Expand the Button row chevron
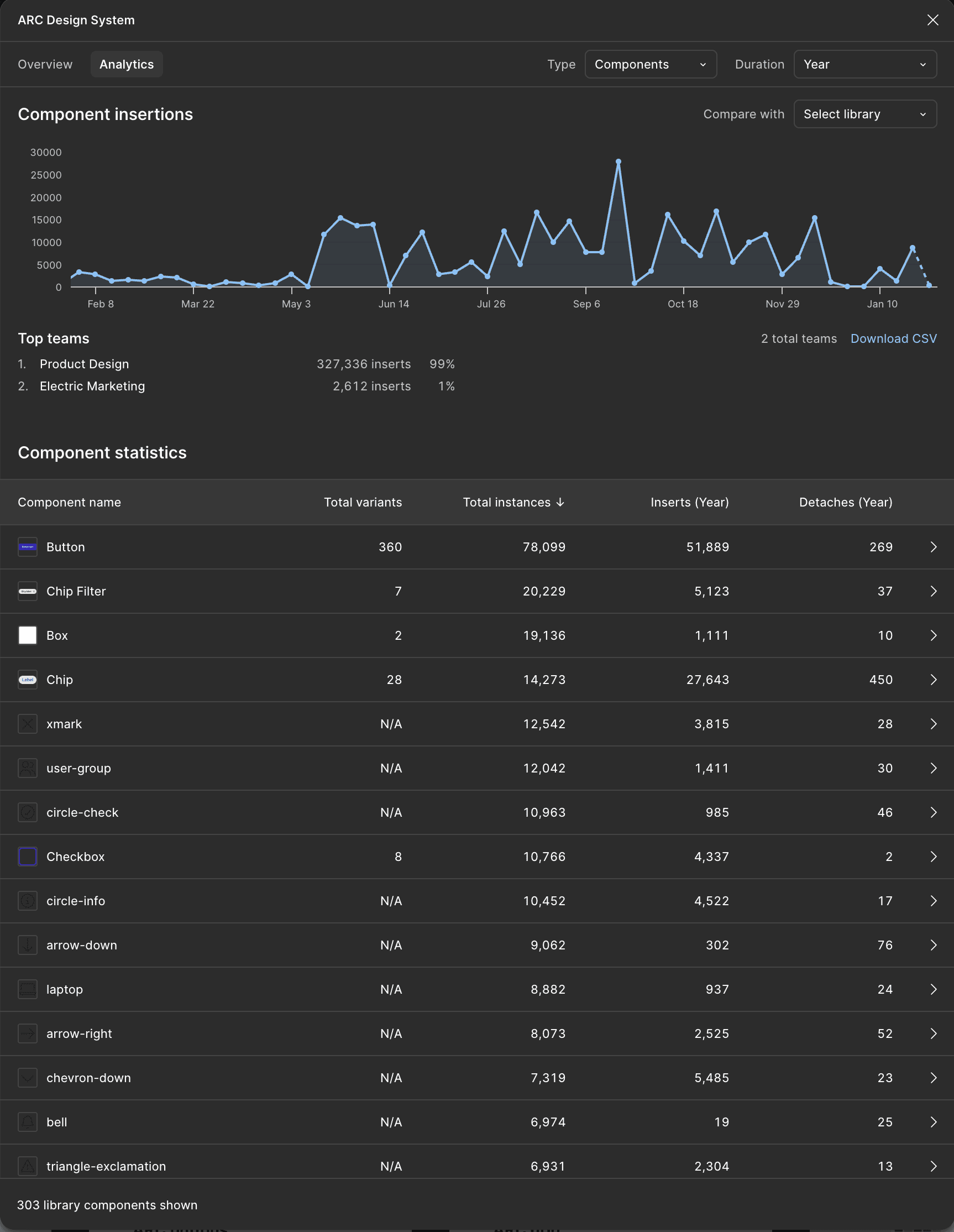This screenshot has width=954, height=1232. coord(933,547)
